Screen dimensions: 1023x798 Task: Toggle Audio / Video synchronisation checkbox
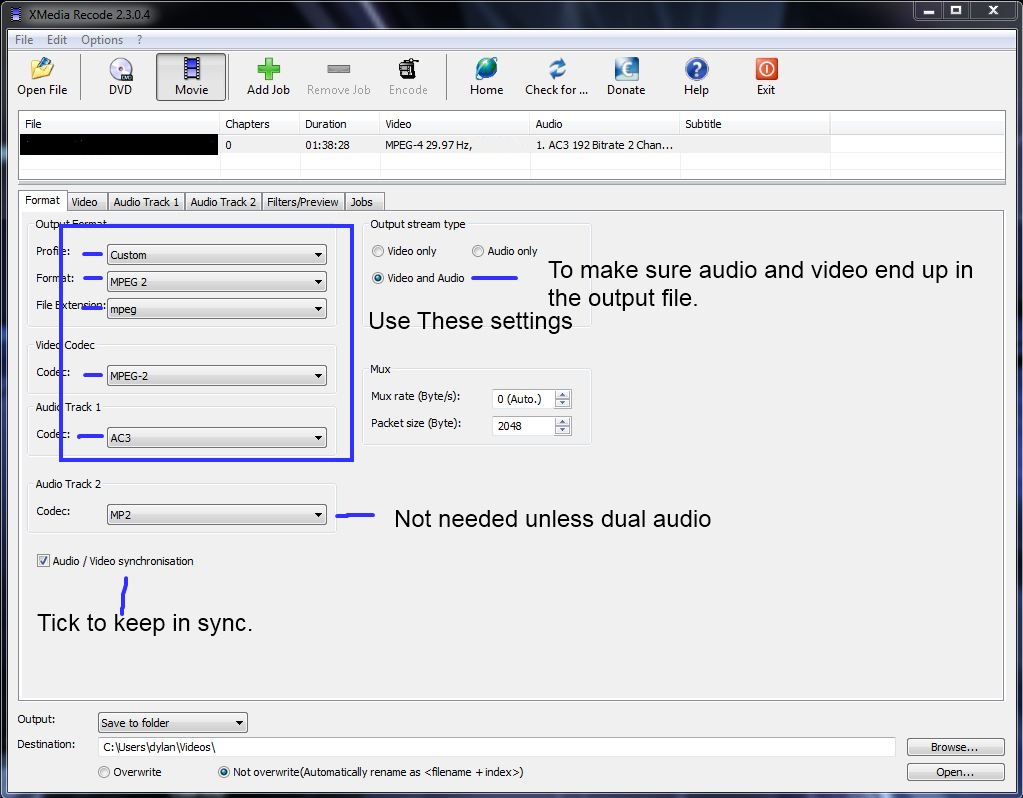point(43,560)
